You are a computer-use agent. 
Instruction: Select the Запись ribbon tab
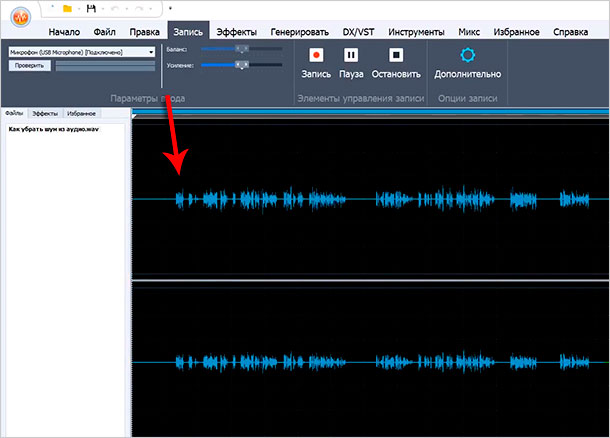(188, 31)
